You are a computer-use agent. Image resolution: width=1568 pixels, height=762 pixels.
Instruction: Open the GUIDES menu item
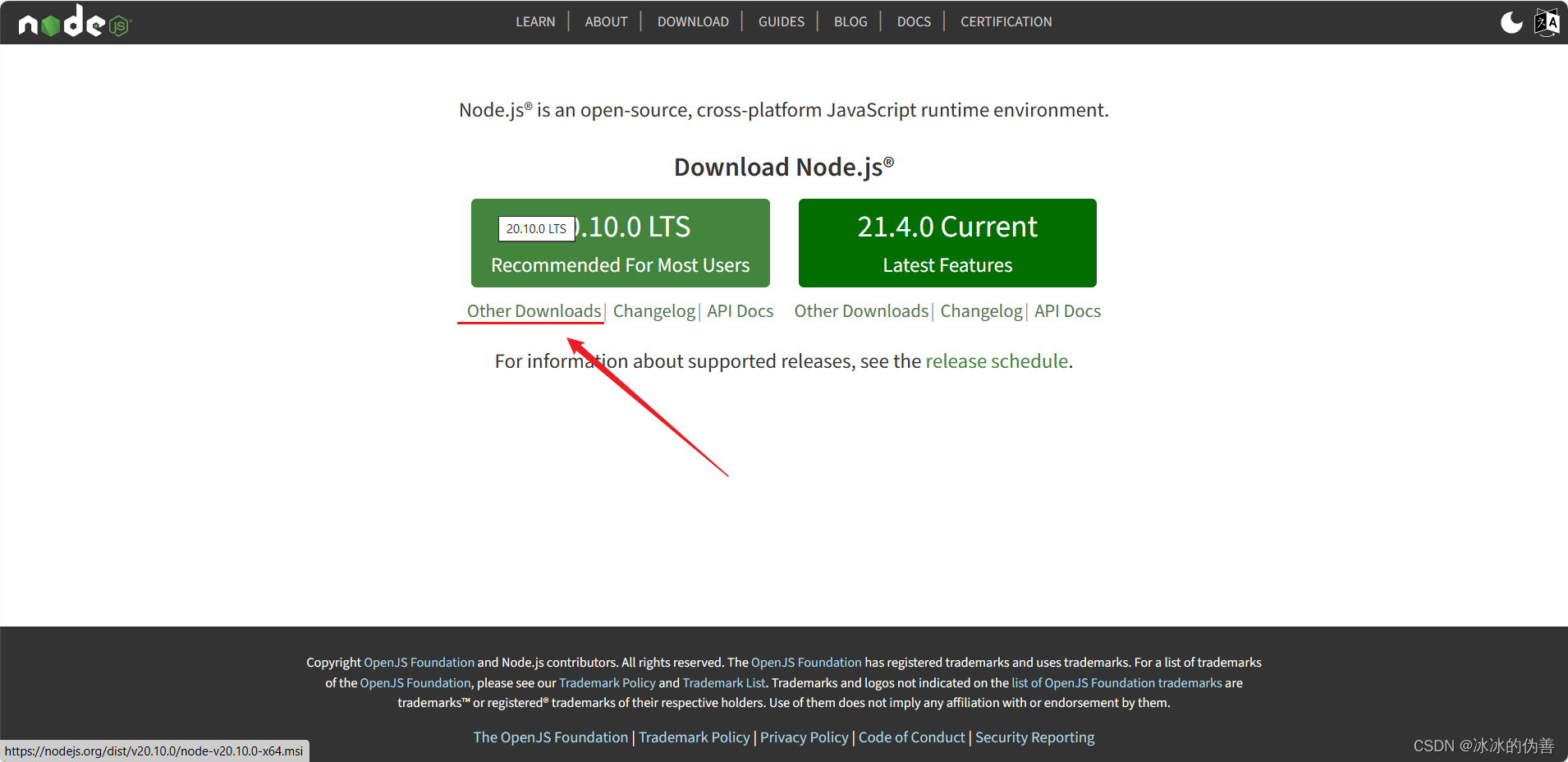pos(781,22)
